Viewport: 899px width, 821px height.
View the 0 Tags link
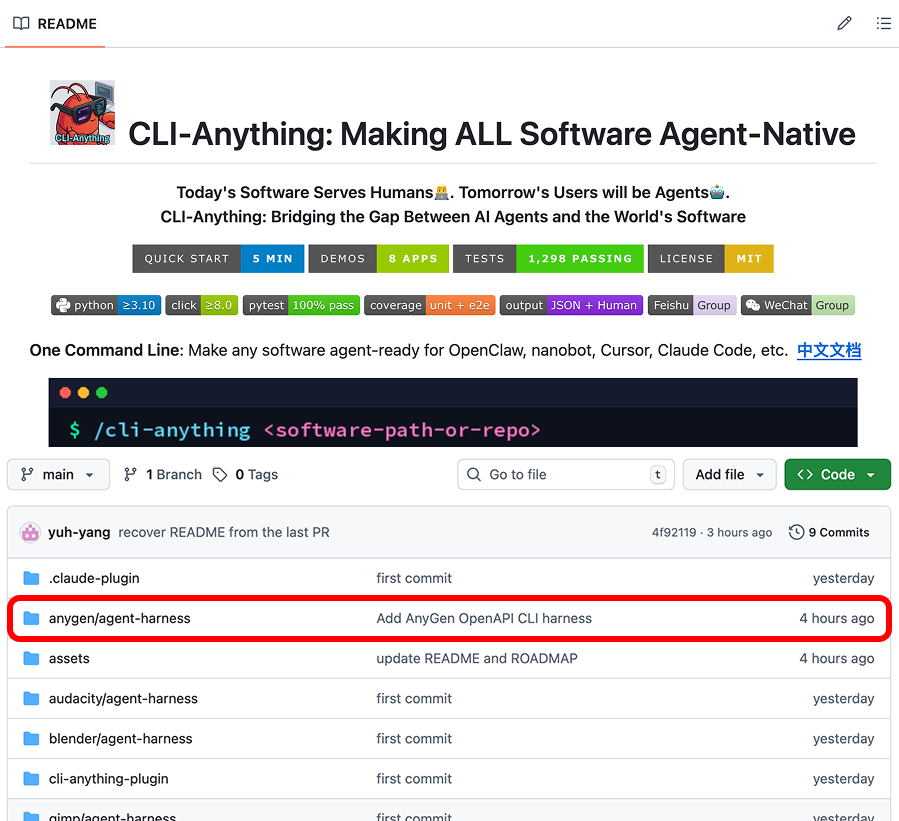pyautogui.click(x=245, y=475)
